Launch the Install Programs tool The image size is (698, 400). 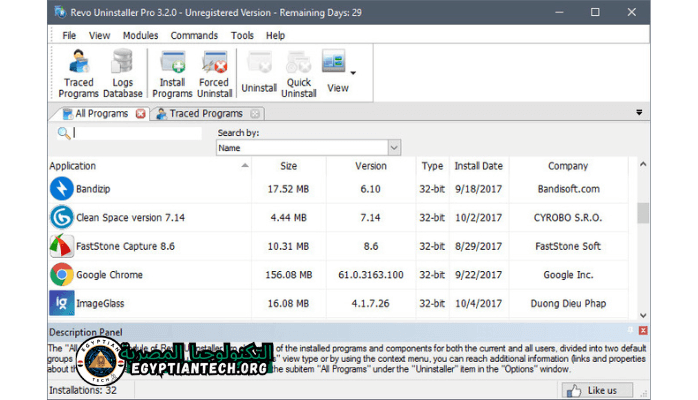pos(172,73)
